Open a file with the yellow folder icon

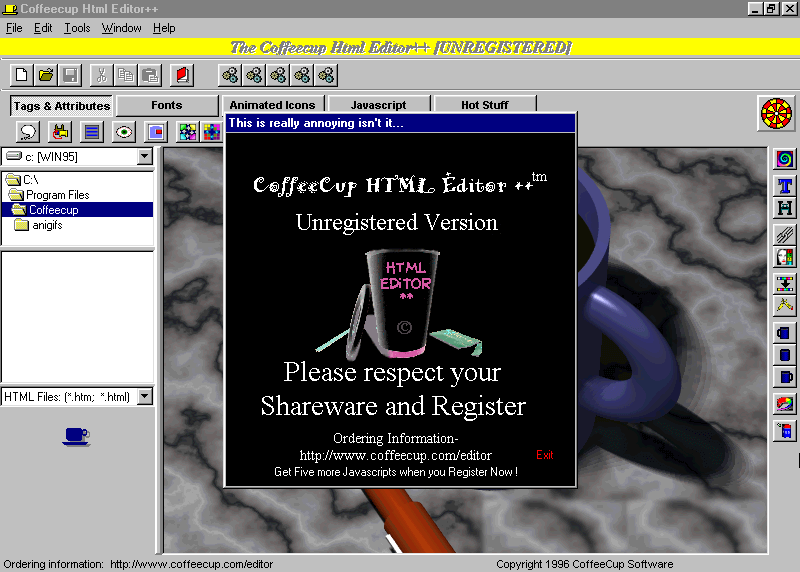click(x=46, y=76)
